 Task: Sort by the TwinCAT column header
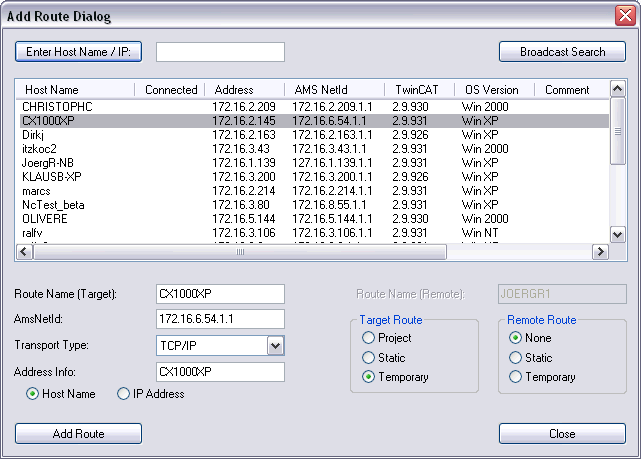(x=419, y=90)
